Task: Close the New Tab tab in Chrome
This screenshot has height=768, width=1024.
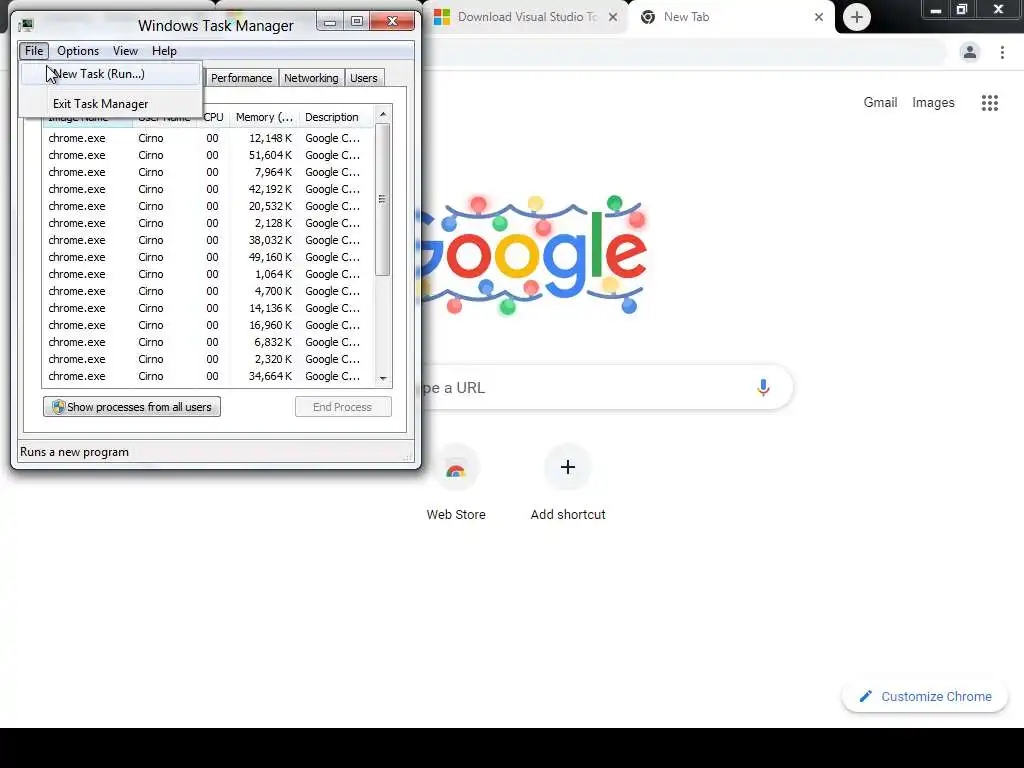Action: pos(819,17)
